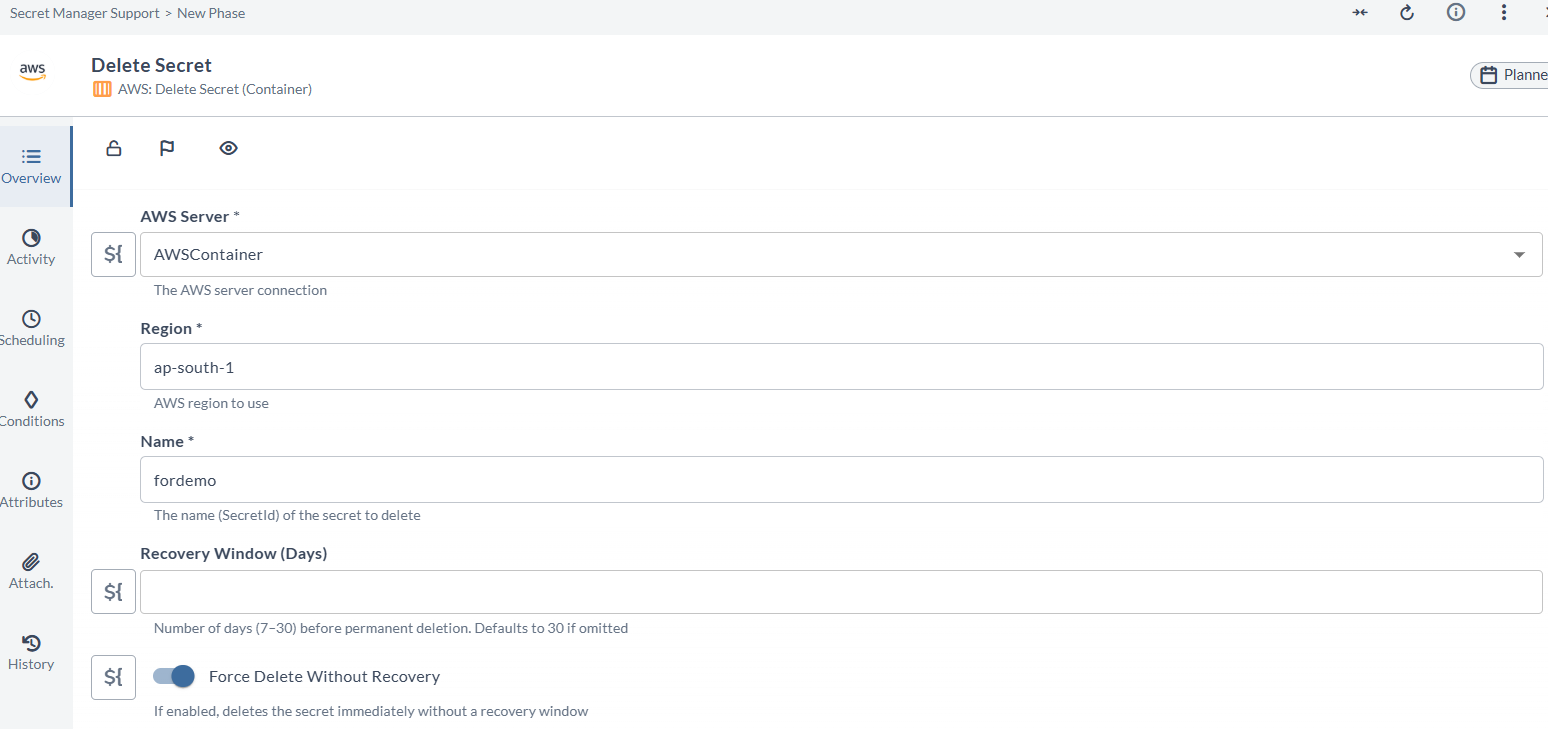
Task: Switch to the Activity tab
Action: (31, 247)
